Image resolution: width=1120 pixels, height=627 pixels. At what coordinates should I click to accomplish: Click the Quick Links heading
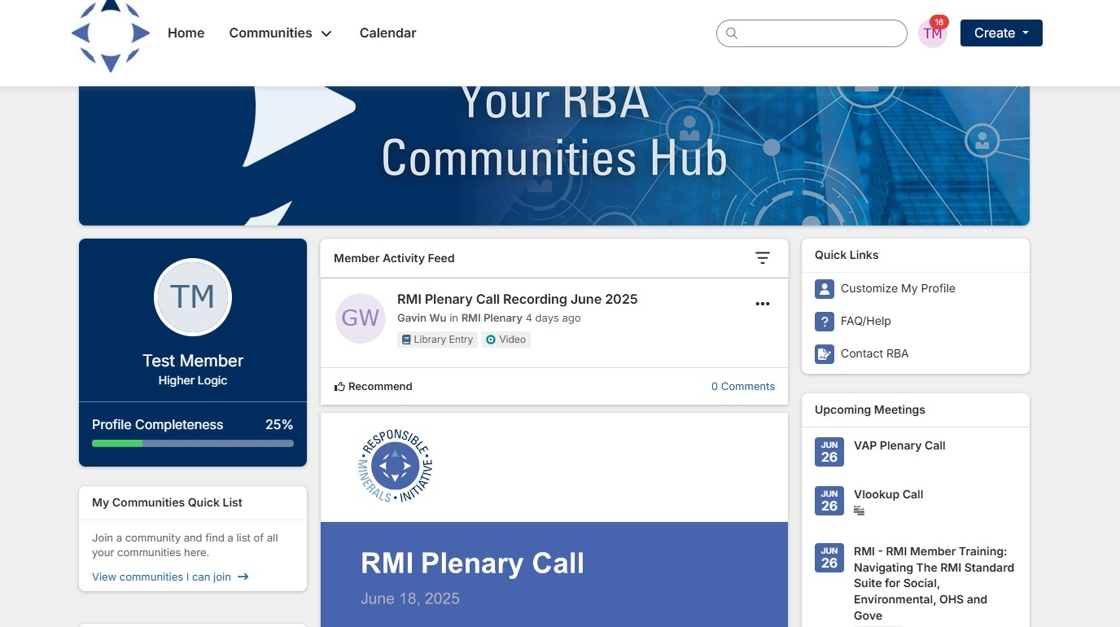[846, 255]
